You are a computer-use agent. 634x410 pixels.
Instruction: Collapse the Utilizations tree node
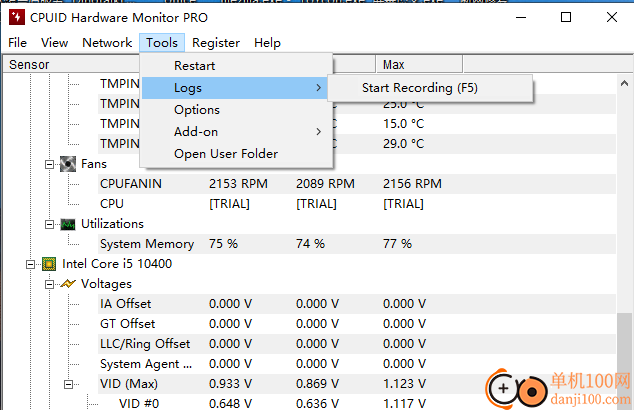[x=49, y=224]
